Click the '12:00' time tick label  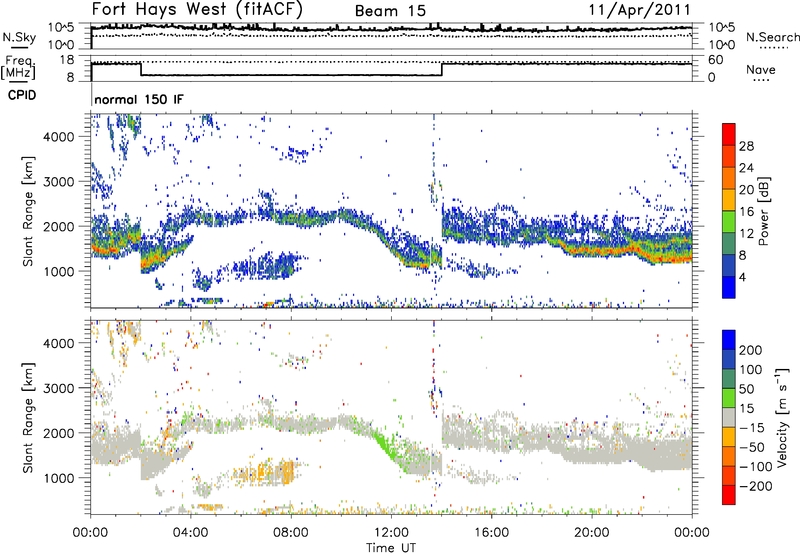coord(391,533)
